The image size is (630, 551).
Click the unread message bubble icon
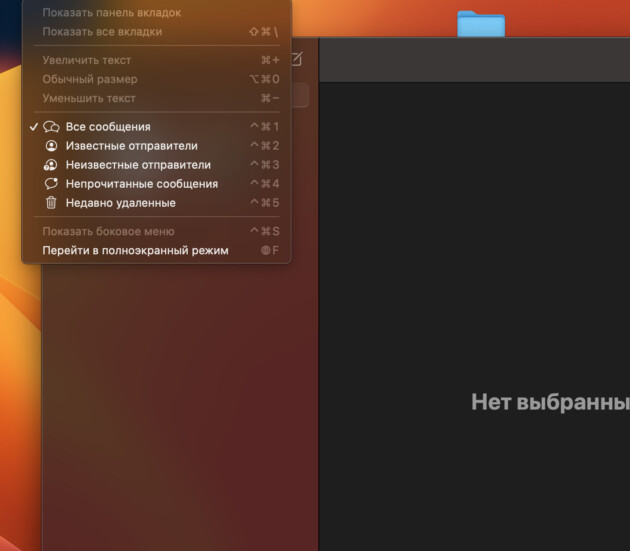(51, 184)
